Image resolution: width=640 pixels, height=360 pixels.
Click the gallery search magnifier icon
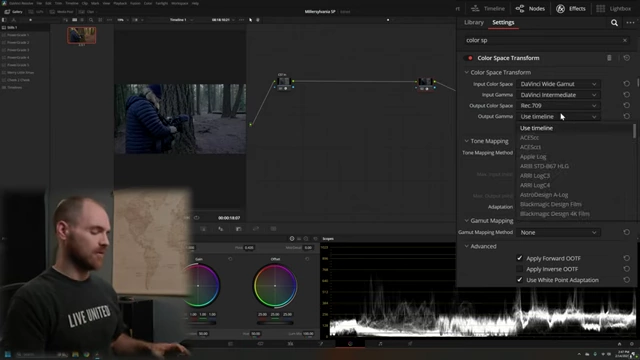tap(91, 20)
